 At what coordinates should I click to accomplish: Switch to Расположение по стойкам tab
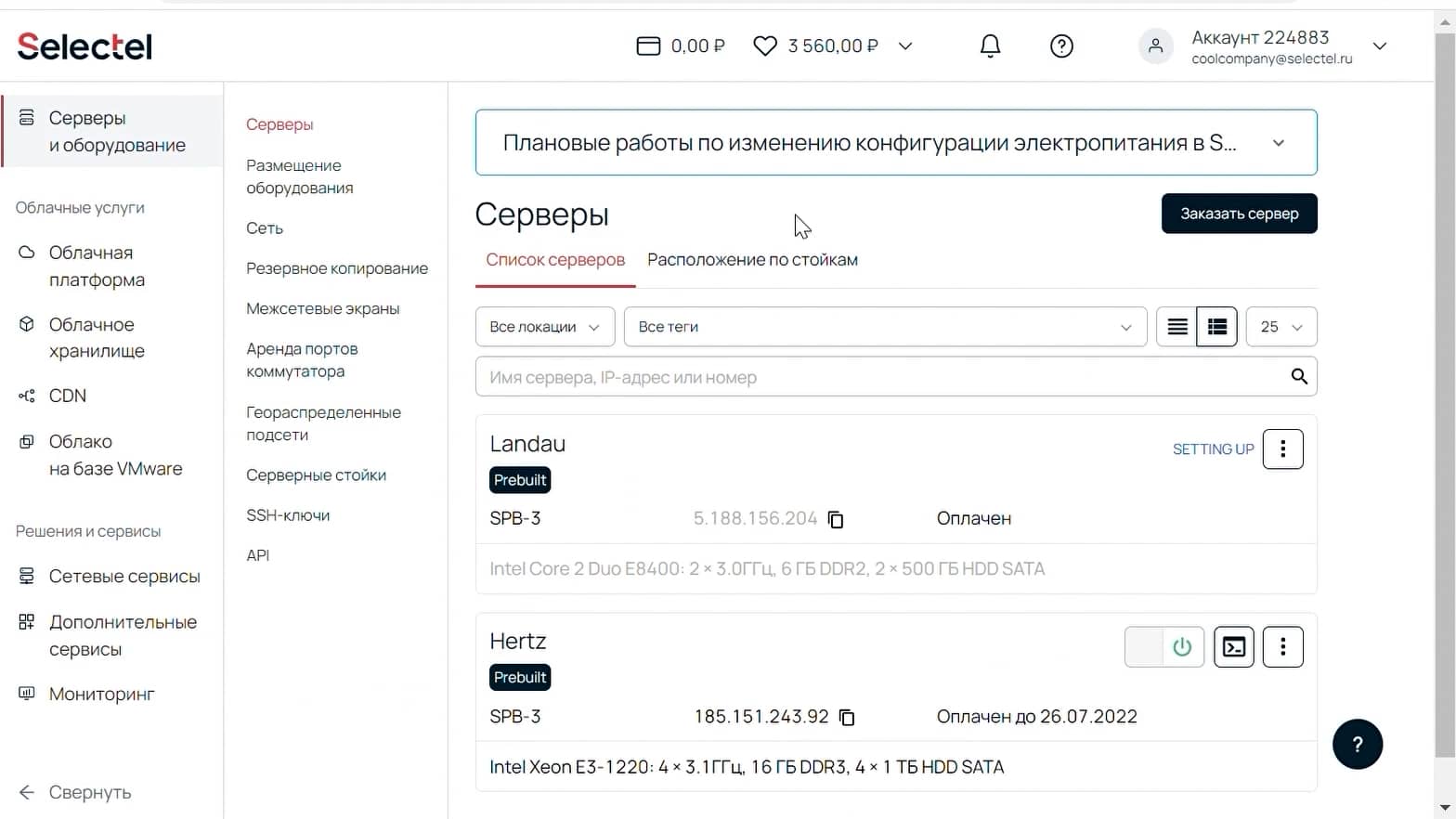tap(752, 260)
